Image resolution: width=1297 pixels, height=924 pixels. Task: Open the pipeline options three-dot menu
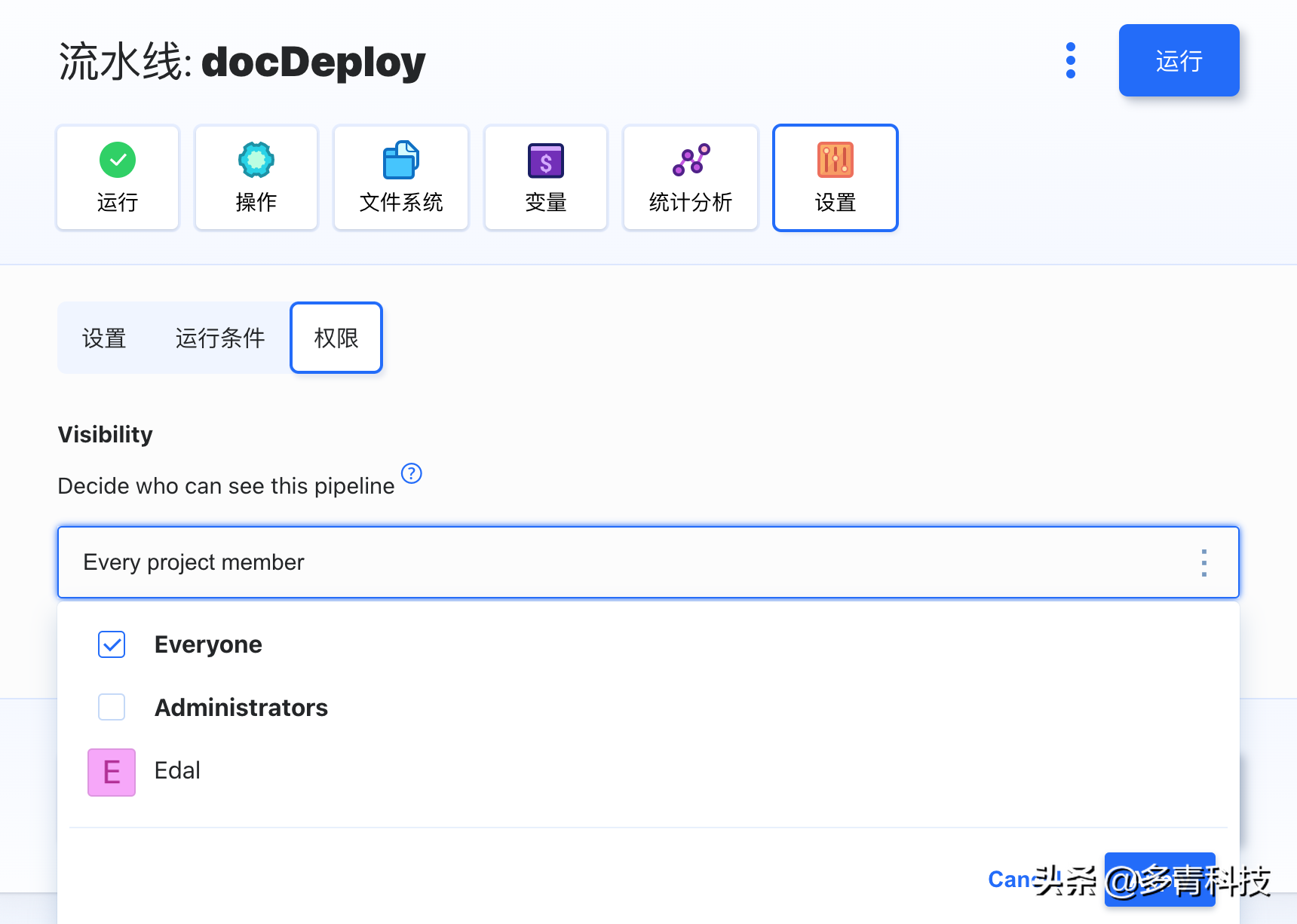(1070, 60)
